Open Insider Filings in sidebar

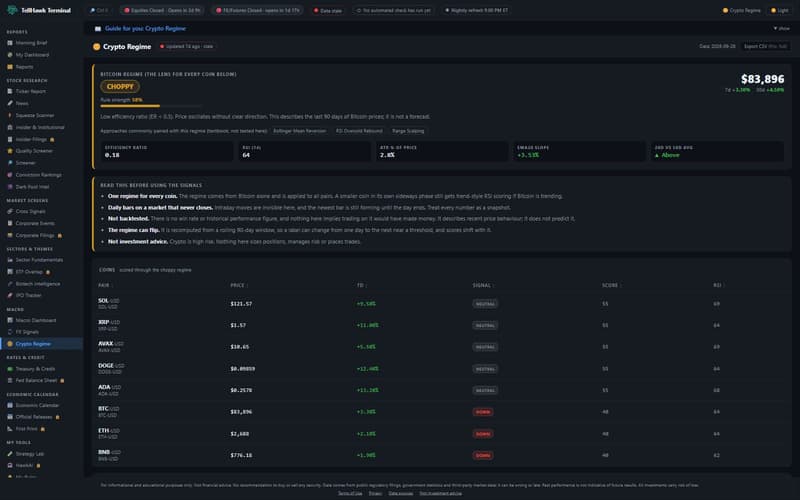(x=31, y=139)
